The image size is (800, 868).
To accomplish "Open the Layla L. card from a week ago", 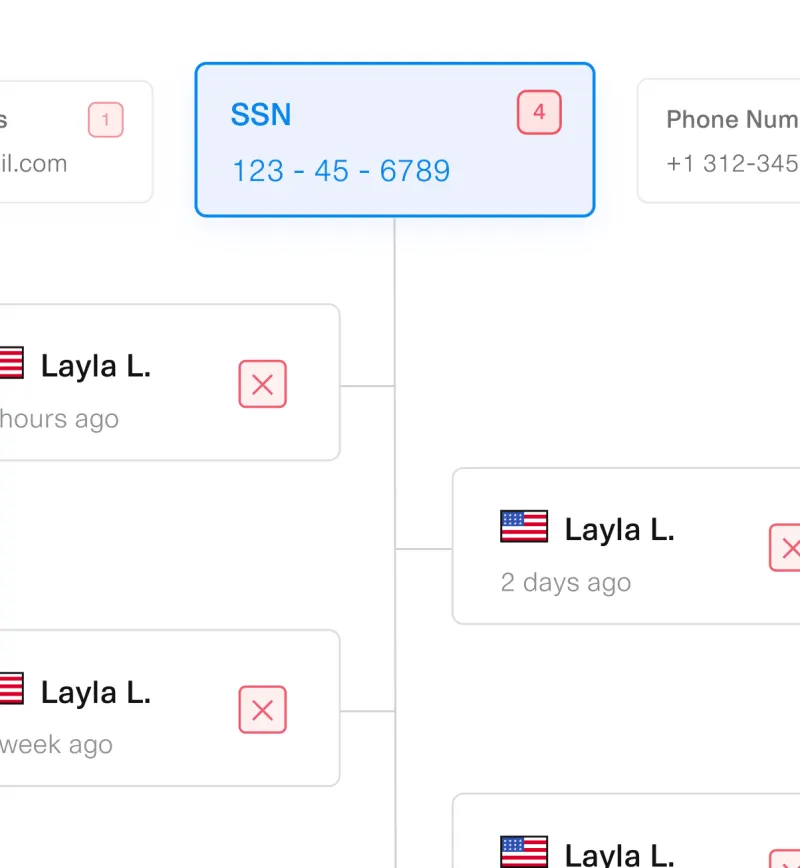I will [x=169, y=707].
